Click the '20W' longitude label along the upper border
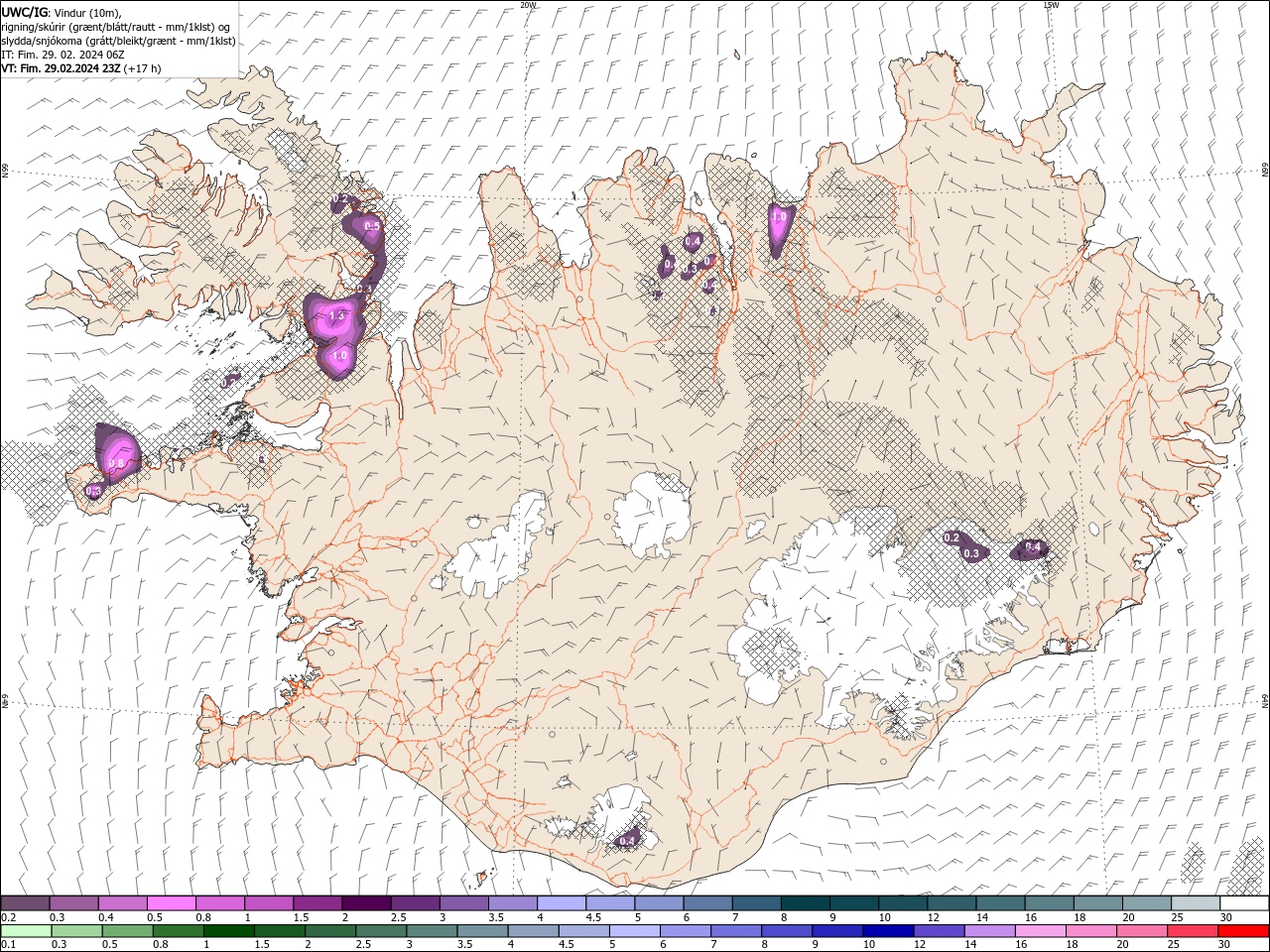This screenshot has height=952, width=1270. tap(528, 4)
